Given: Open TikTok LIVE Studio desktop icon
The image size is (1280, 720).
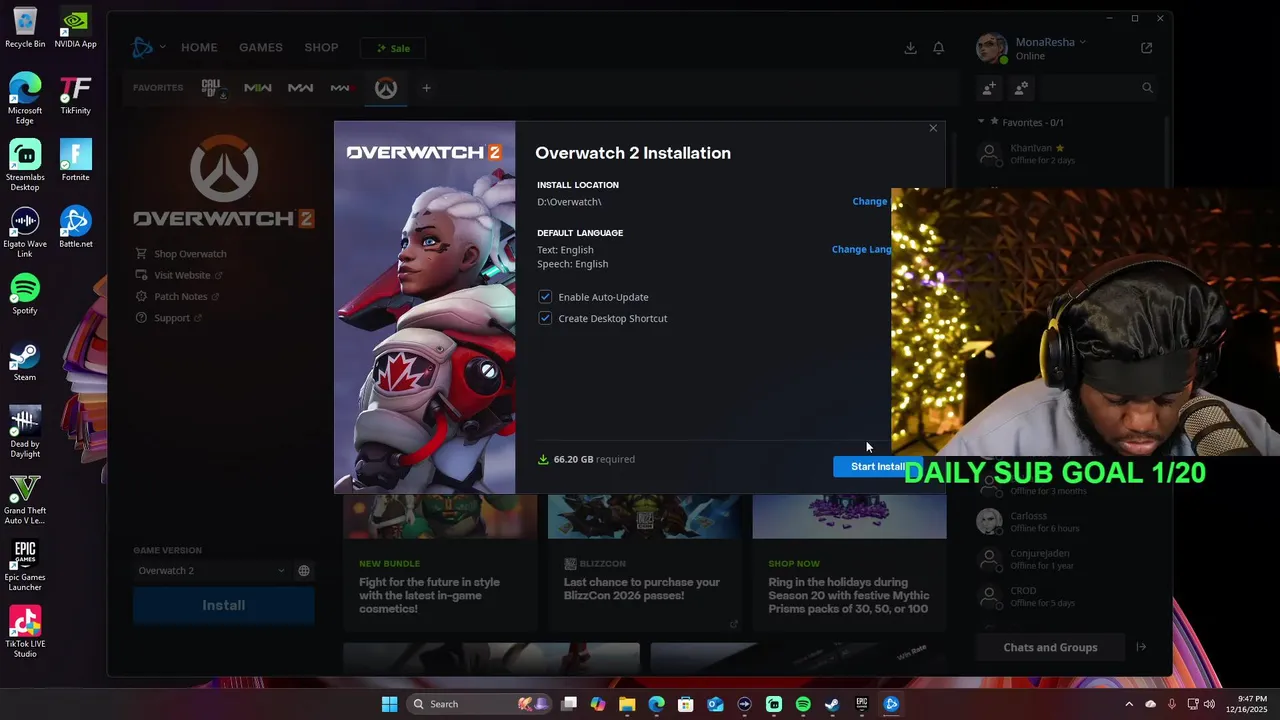Looking at the screenshot, I should pos(25,633).
